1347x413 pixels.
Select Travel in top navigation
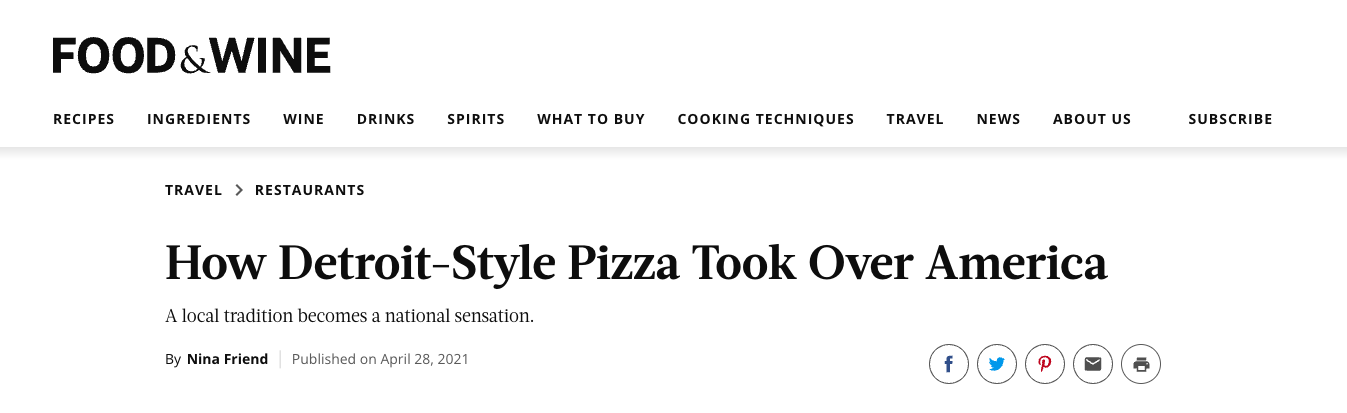coord(915,119)
